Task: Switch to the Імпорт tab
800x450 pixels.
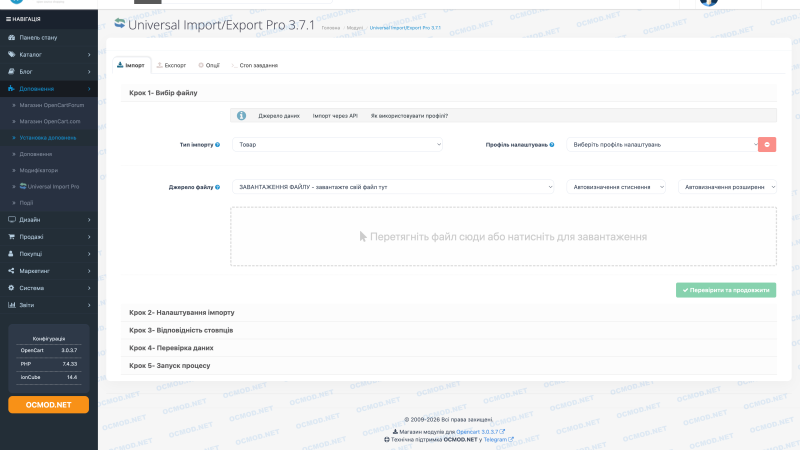Action: (131, 65)
